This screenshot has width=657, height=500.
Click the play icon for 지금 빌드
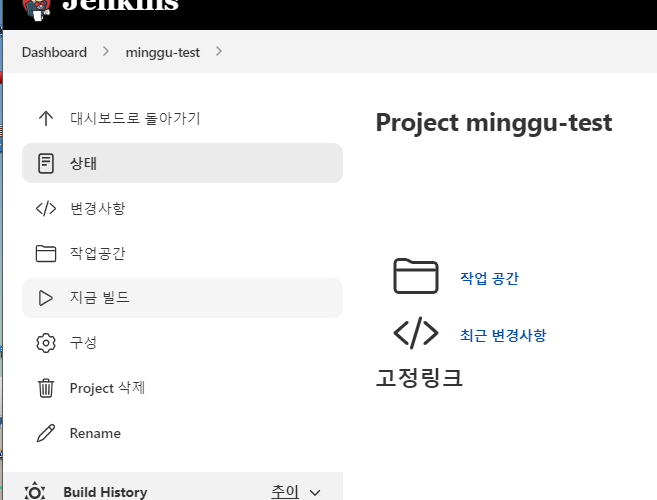46,298
